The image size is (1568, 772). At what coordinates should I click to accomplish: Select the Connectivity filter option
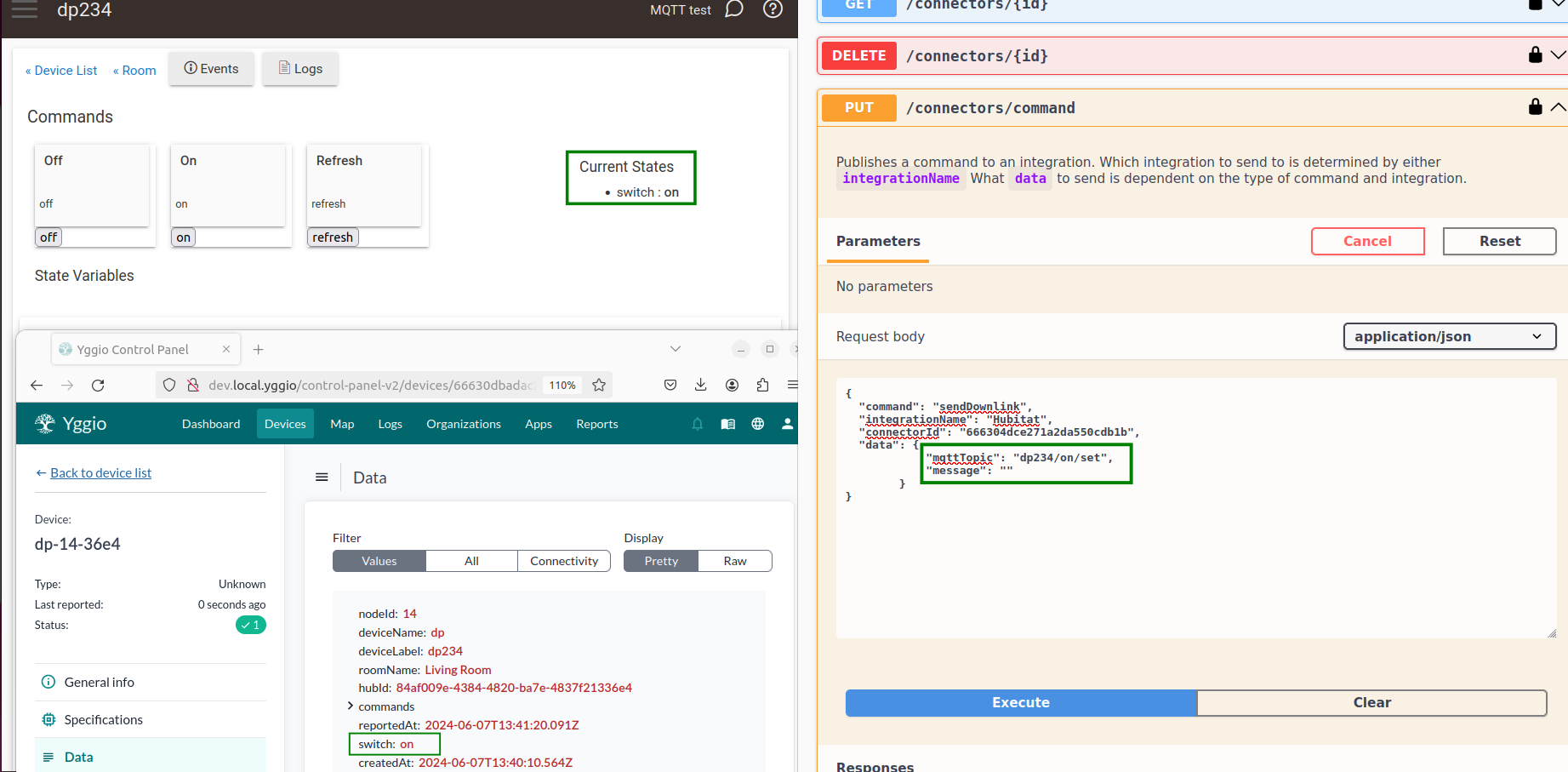tap(564, 561)
